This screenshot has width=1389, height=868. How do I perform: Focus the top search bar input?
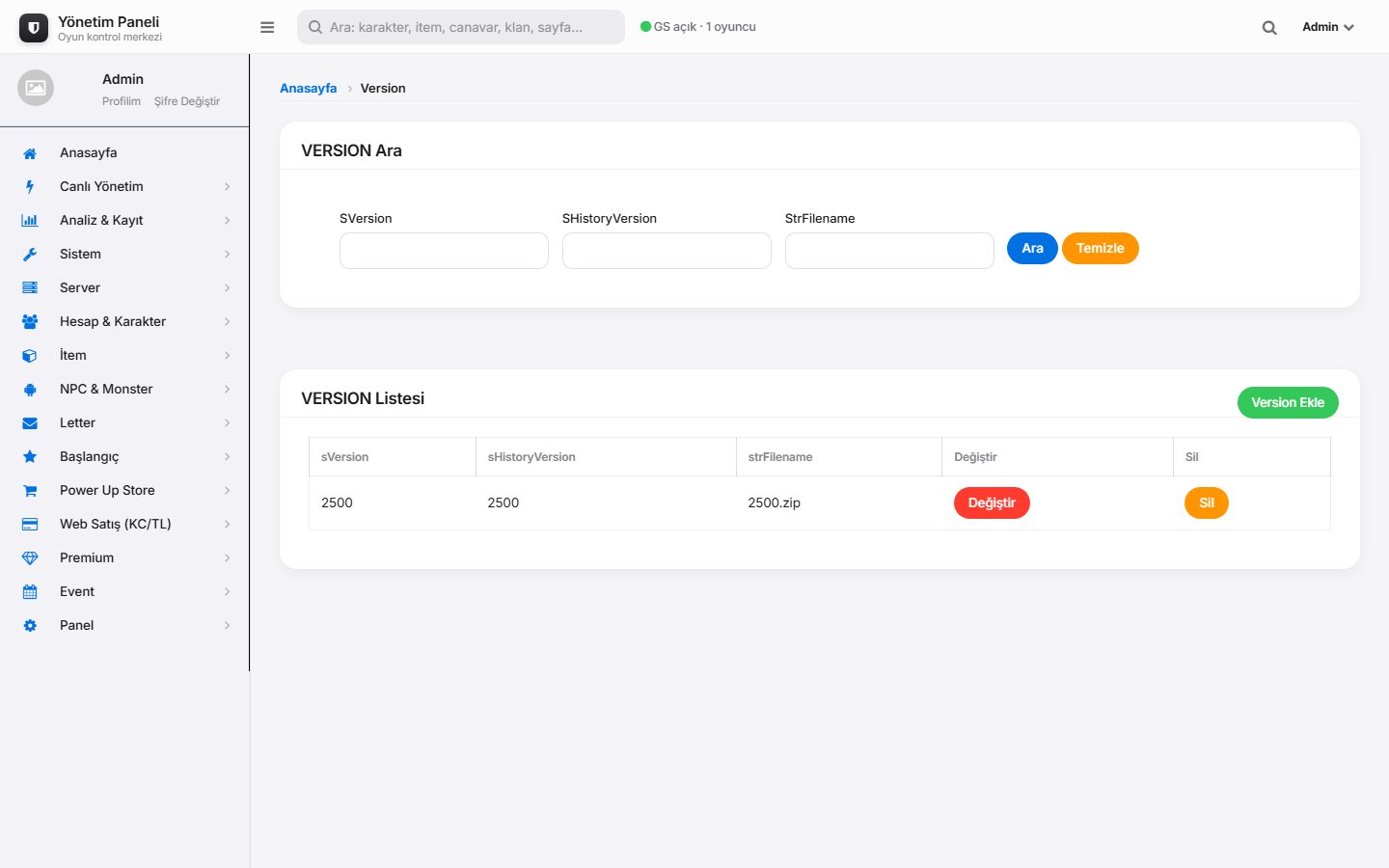461,27
